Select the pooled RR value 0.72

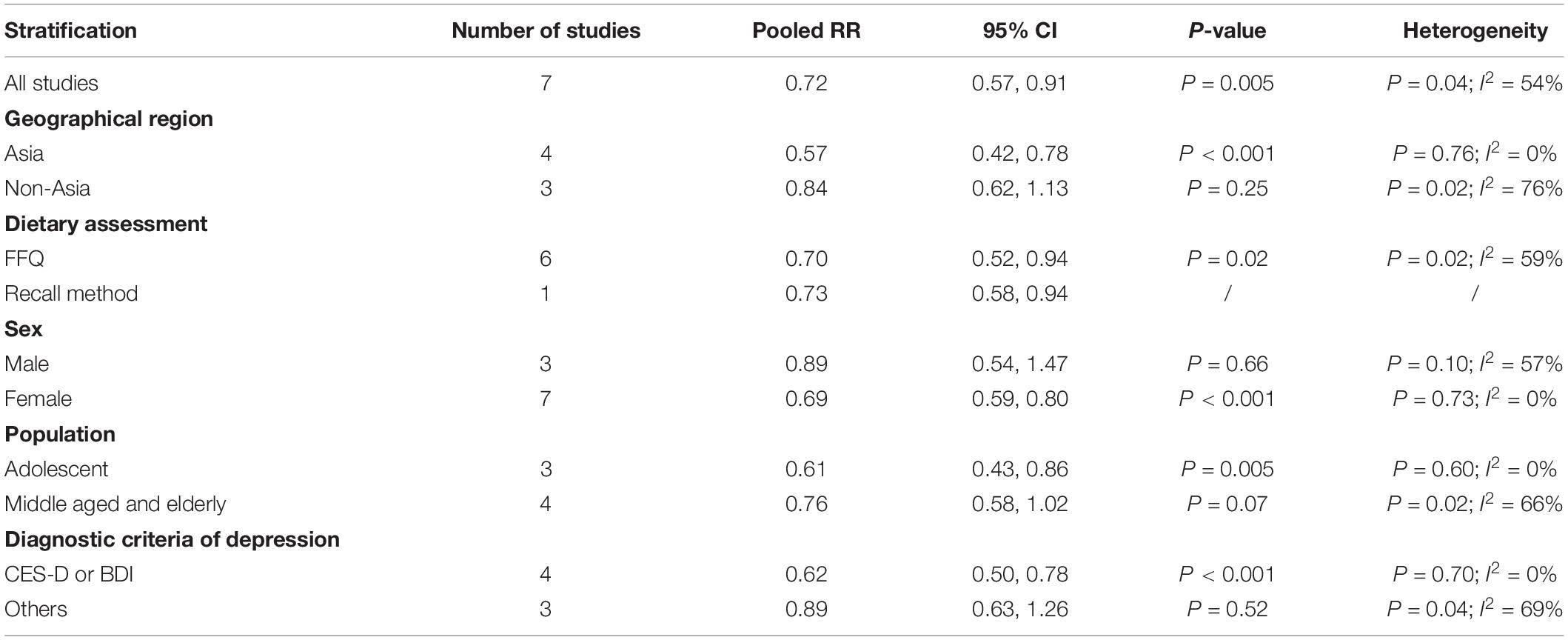806,83
